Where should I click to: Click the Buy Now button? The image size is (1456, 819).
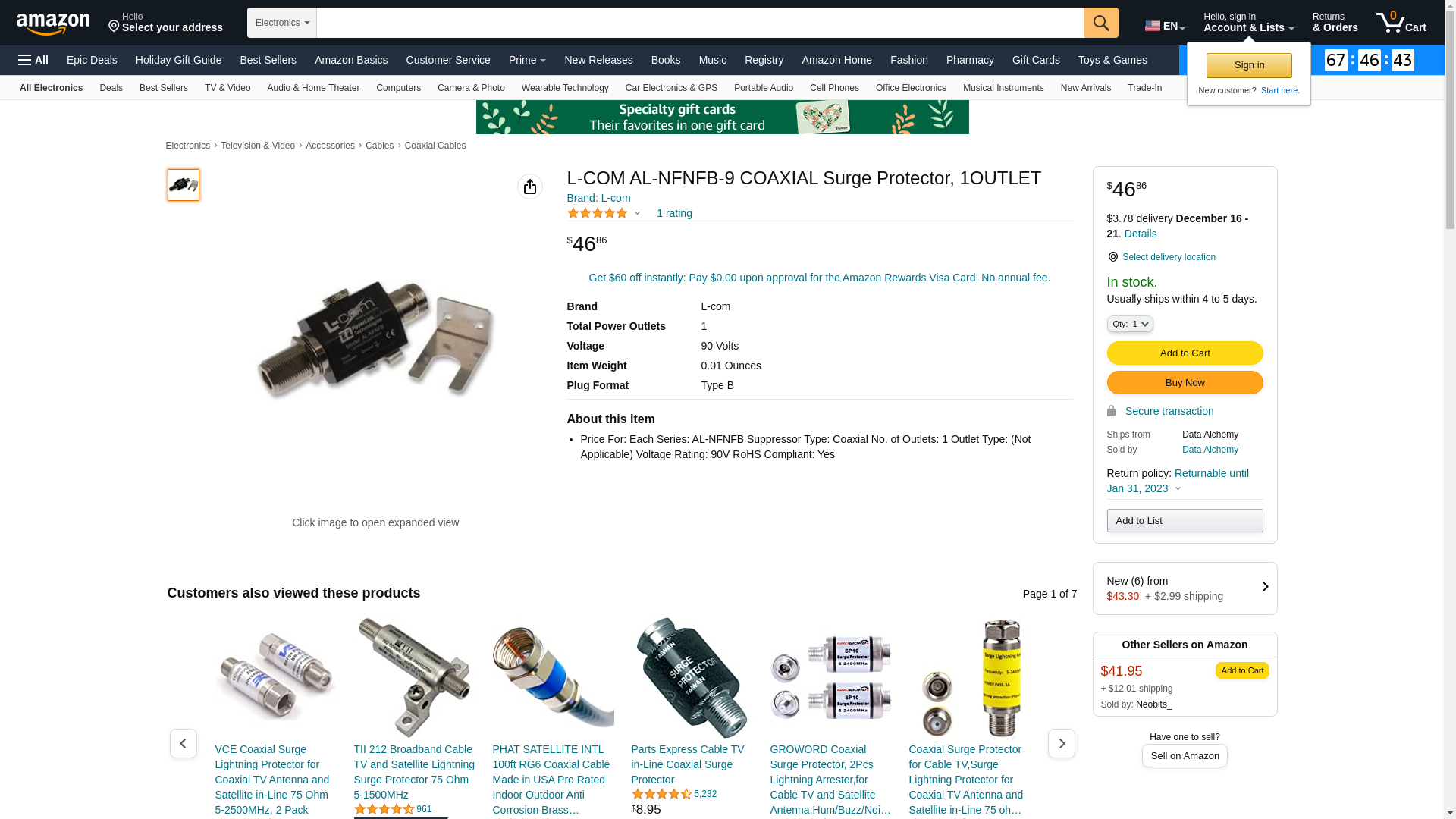[x=1185, y=382]
